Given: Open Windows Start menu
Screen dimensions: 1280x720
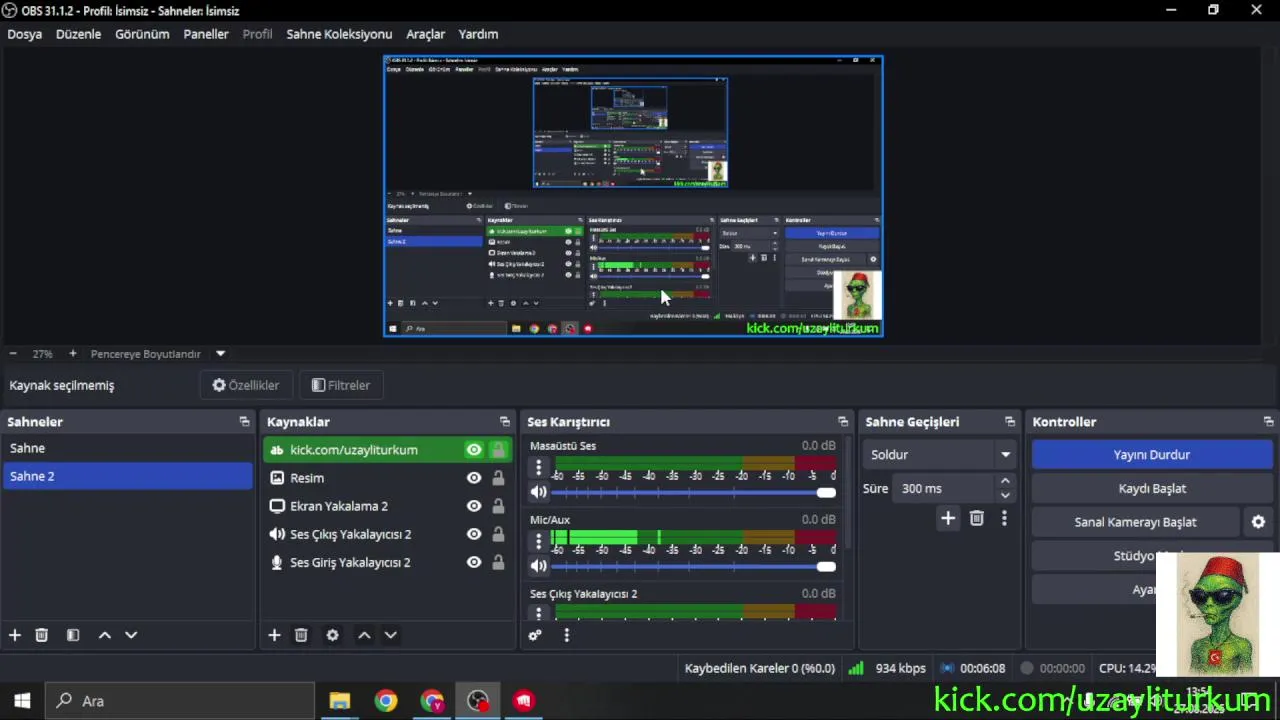Looking at the screenshot, I should [x=22, y=701].
